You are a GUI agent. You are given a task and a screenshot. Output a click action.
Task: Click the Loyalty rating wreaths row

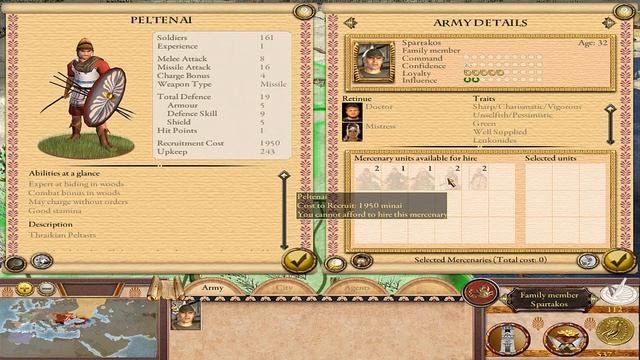click(503, 73)
